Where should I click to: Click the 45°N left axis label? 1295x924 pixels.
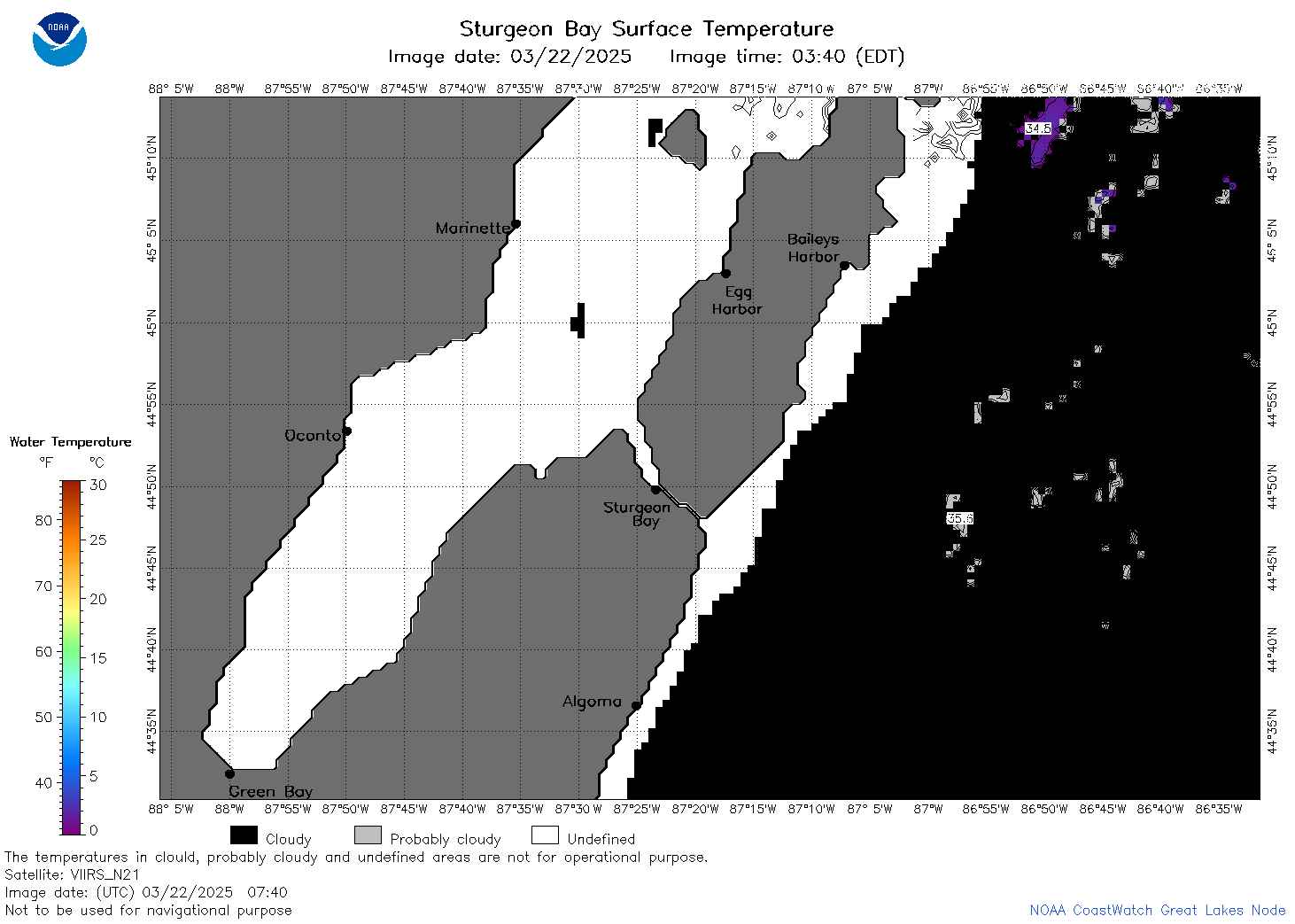pyautogui.click(x=152, y=322)
